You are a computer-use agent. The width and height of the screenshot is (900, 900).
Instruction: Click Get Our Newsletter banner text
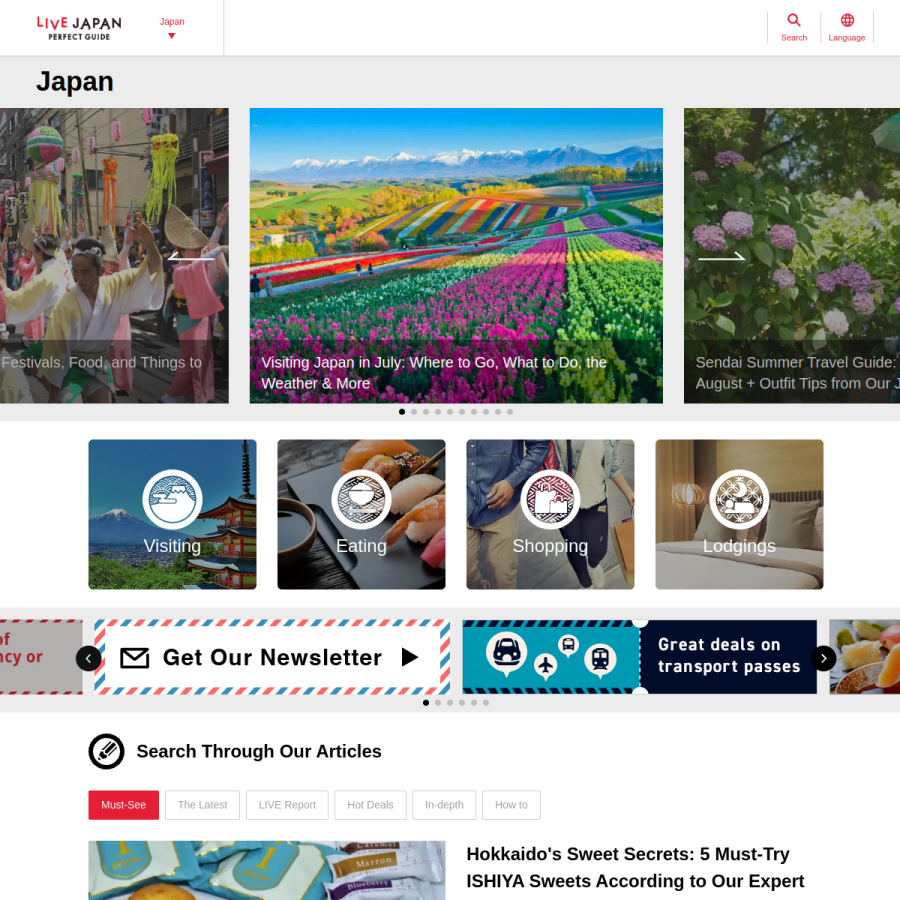tap(272, 657)
